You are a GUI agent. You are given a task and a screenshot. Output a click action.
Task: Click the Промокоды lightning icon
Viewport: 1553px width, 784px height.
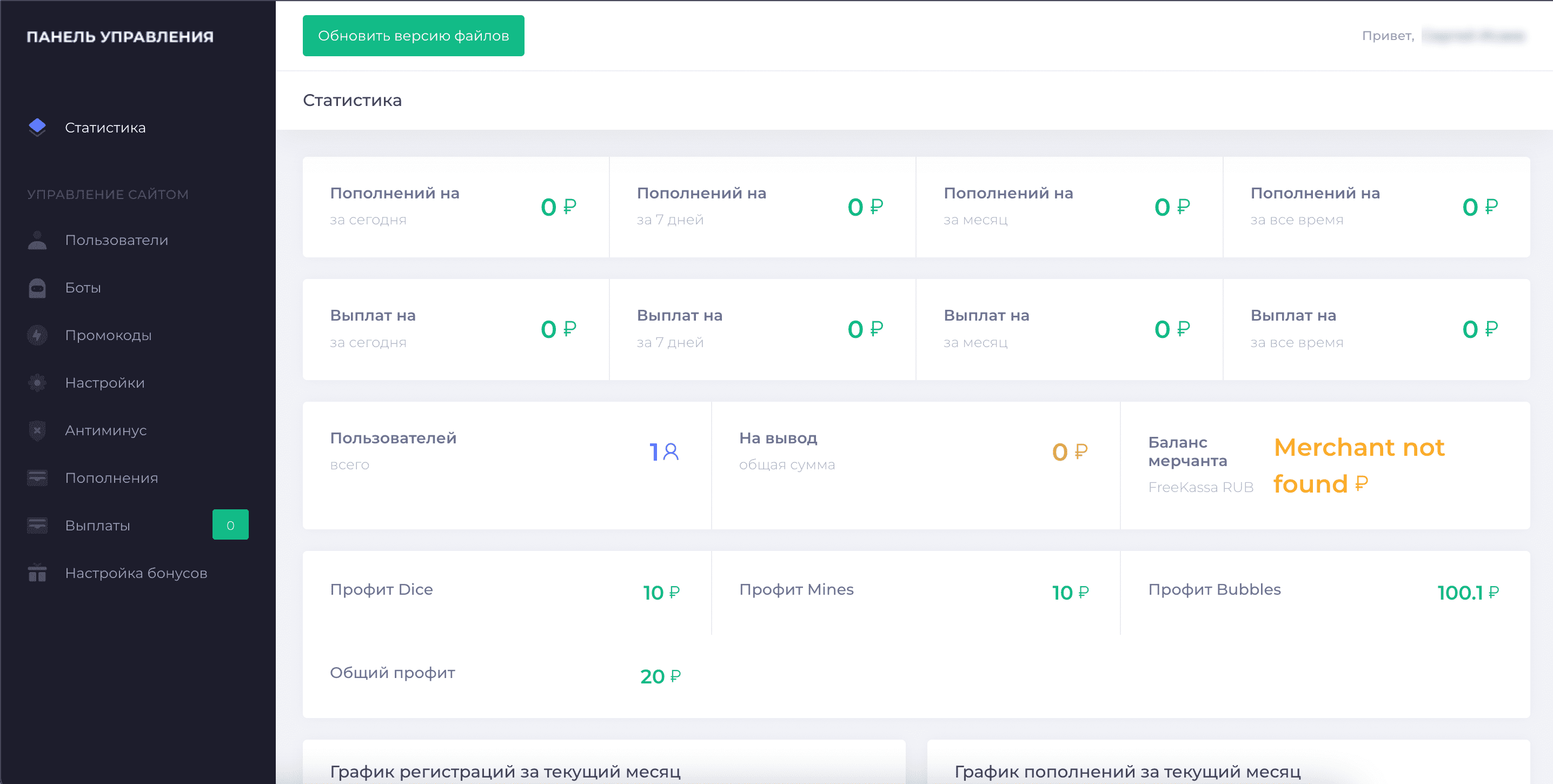pyautogui.click(x=37, y=335)
